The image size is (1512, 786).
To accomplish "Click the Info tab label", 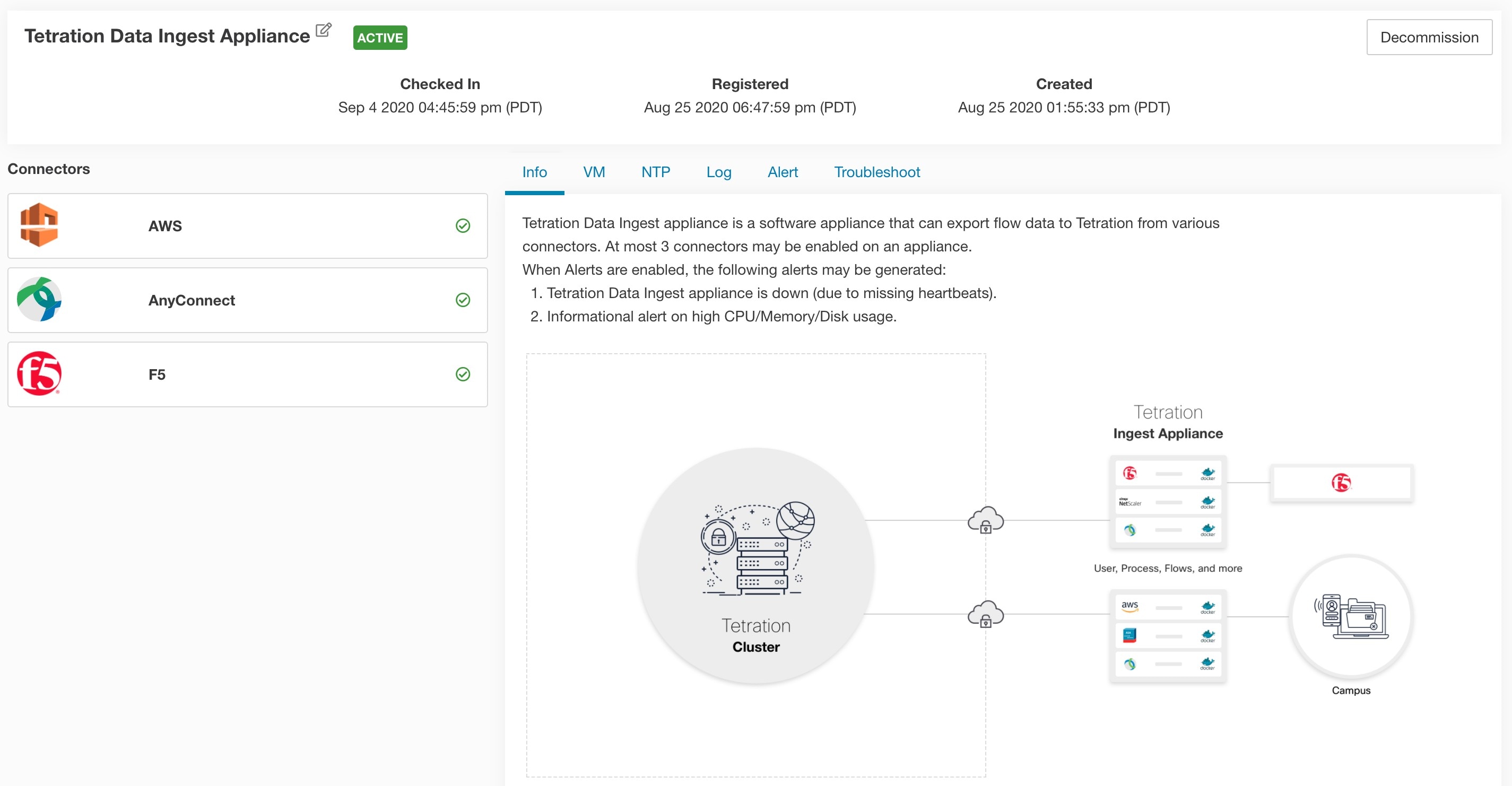I will coord(535,172).
